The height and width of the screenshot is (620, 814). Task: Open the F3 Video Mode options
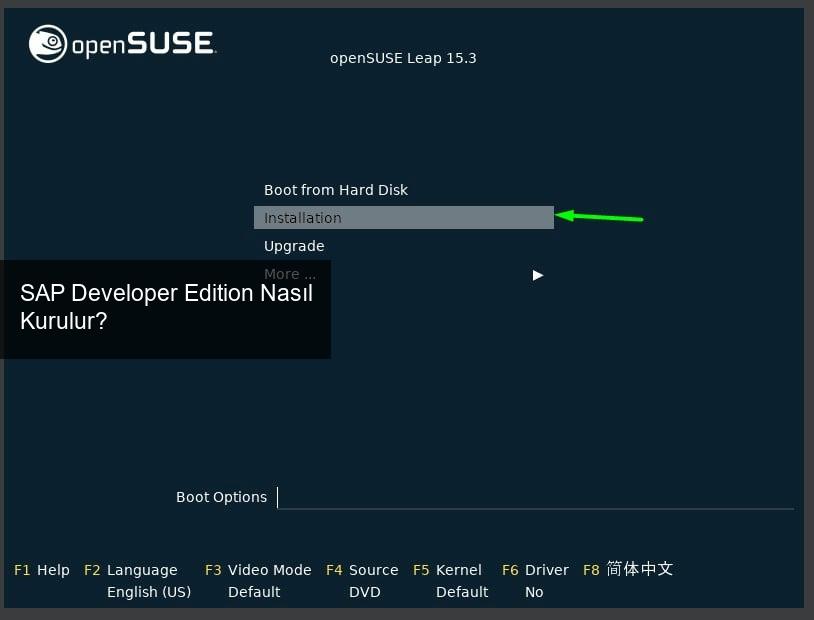[x=258, y=570]
